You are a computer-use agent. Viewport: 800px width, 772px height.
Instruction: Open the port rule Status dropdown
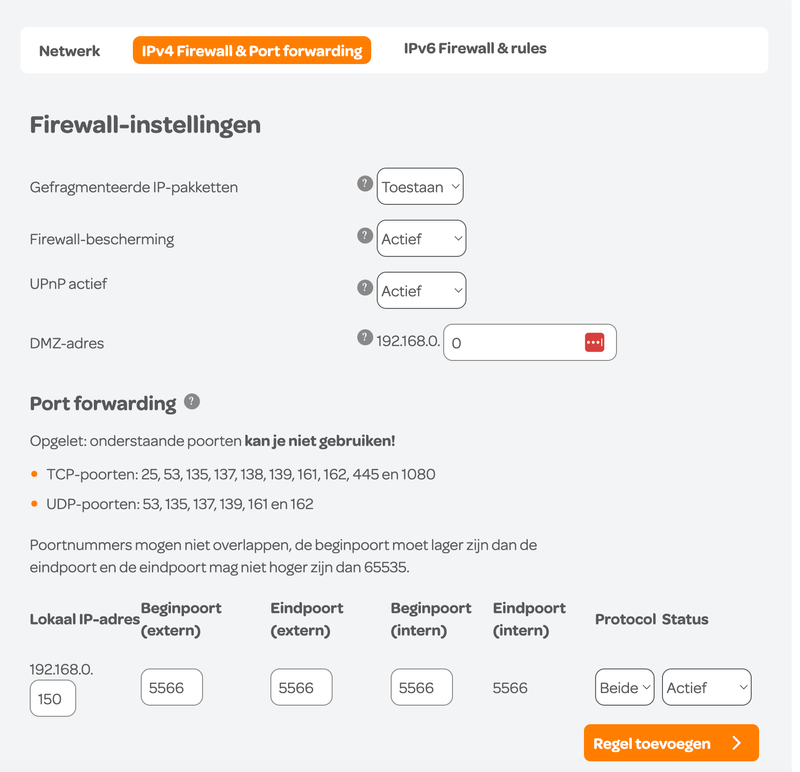[x=706, y=687]
